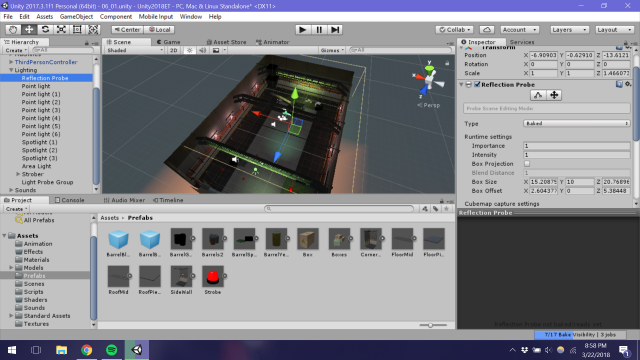Viewport: 640px width, 360px height.
Task: Toggle scene lighting sun icon
Action: (189, 50)
